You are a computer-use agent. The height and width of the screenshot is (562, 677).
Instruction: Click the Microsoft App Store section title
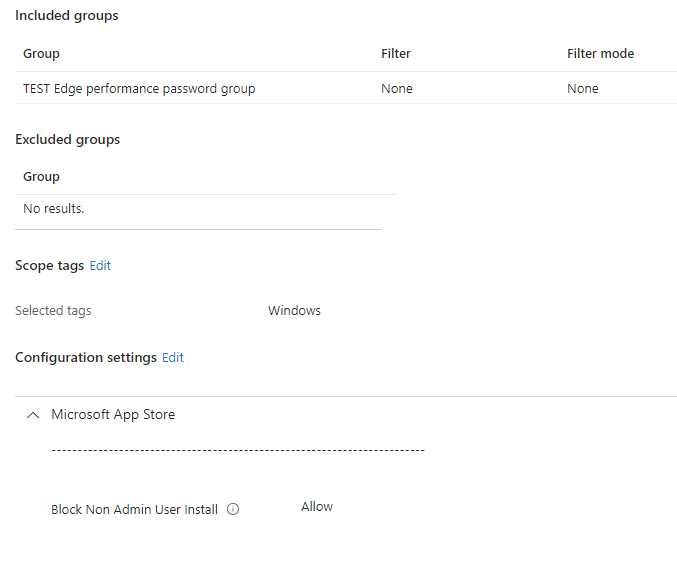(x=113, y=415)
